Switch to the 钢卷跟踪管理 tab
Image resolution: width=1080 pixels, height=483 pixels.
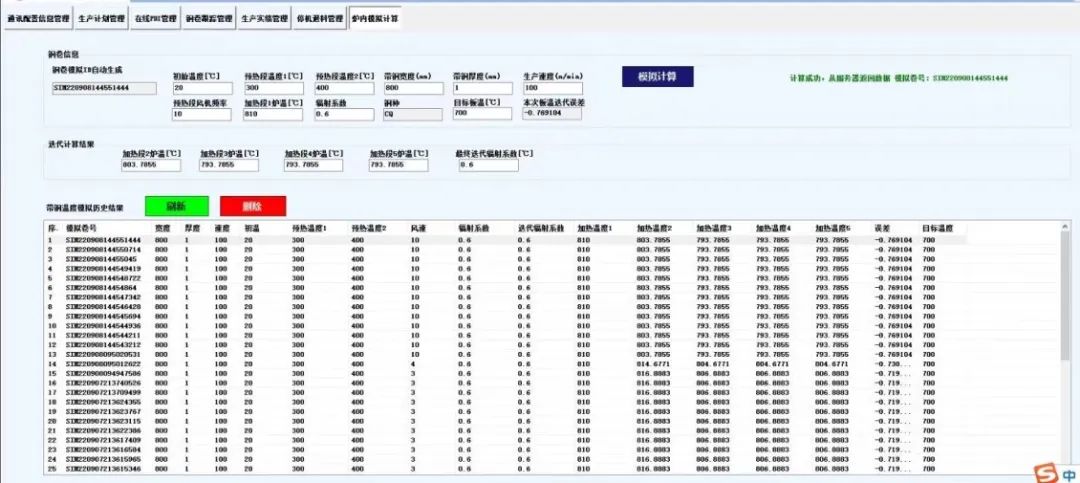click(209, 19)
